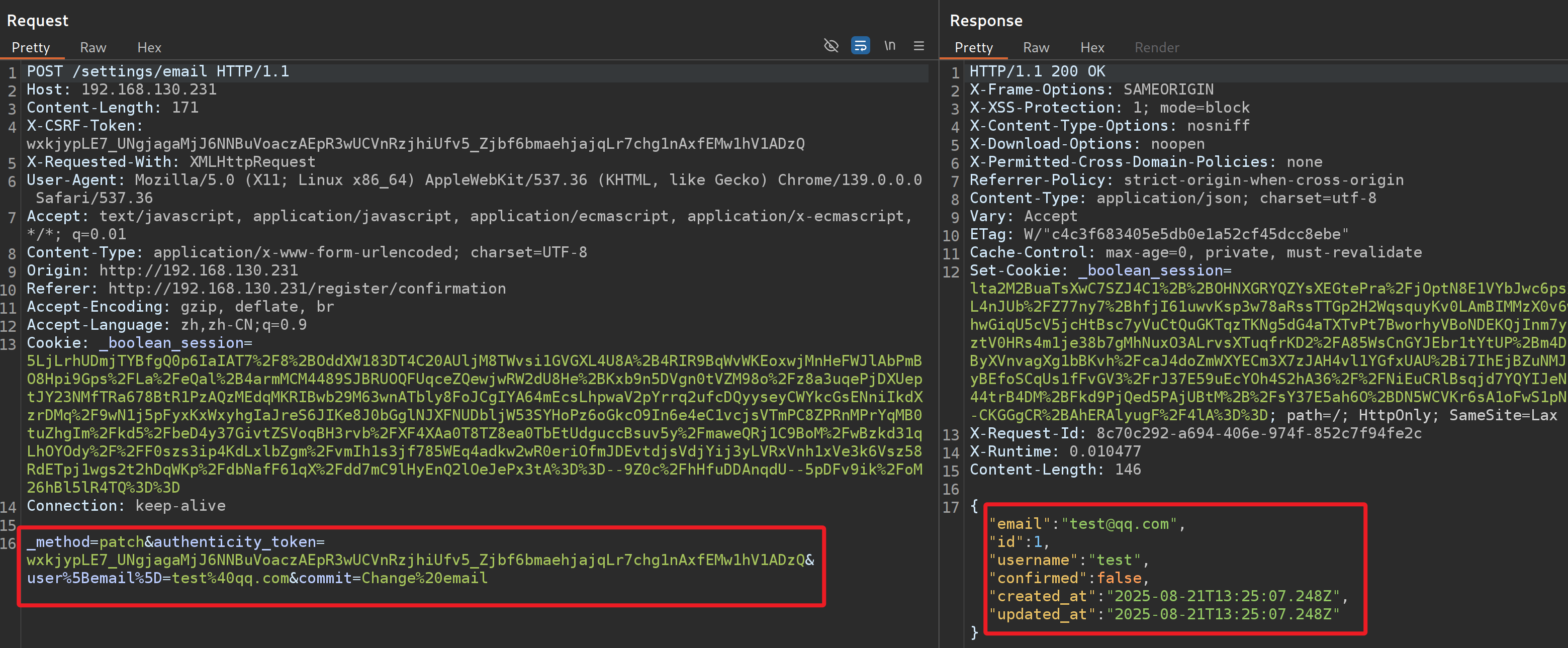Click the POST /settings/email request line
This screenshot has height=648, width=1568.
click(x=158, y=72)
